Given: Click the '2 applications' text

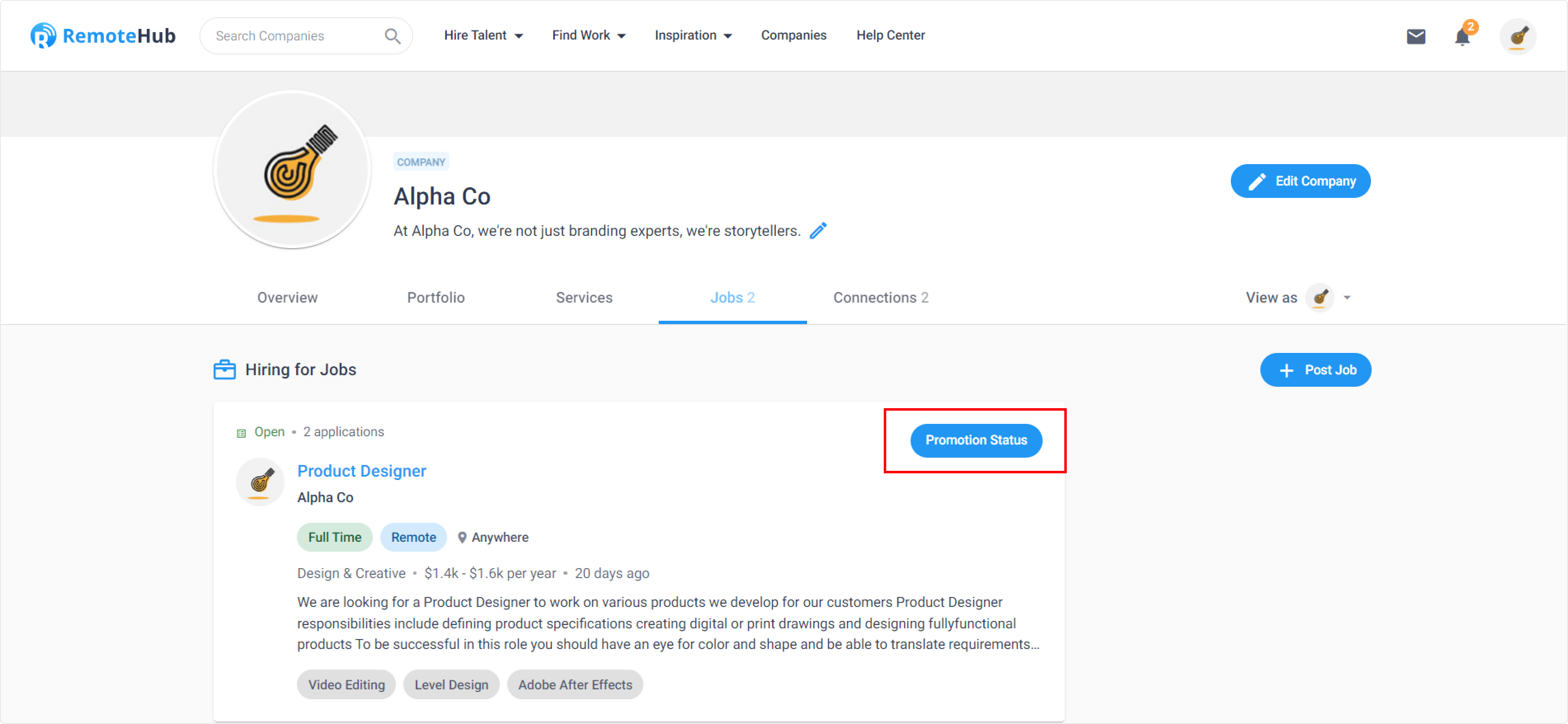Looking at the screenshot, I should tap(343, 432).
